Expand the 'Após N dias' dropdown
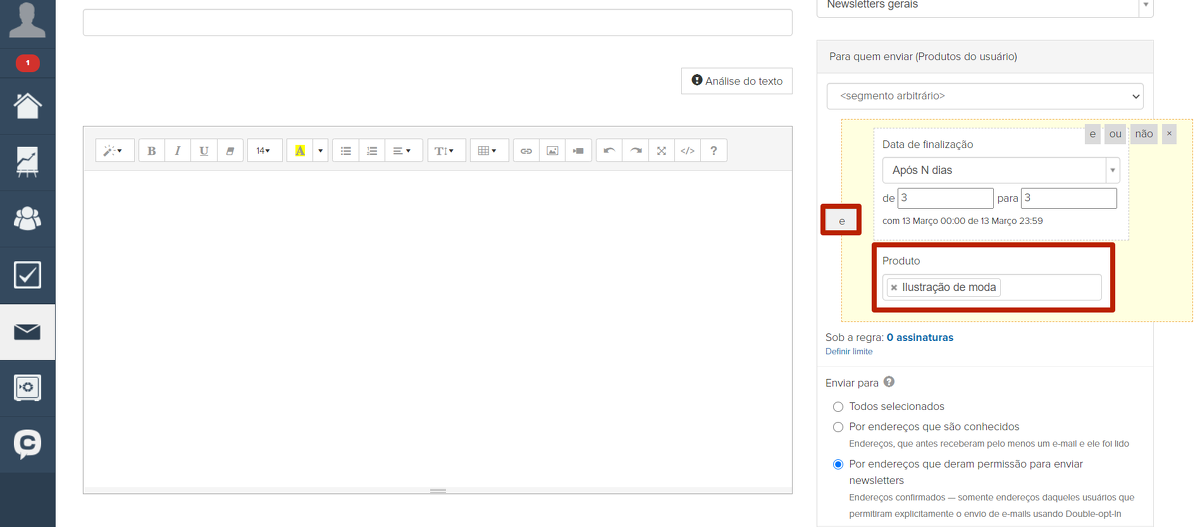 tap(1000, 170)
